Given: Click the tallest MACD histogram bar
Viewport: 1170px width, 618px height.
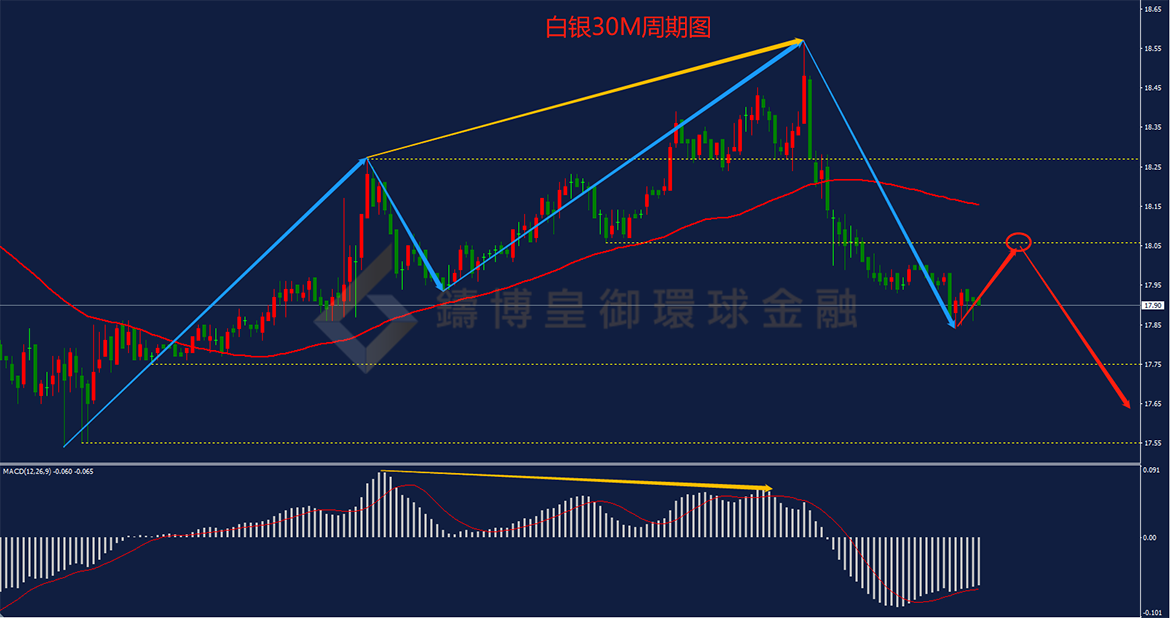Looking at the screenshot, I should coord(381,505).
